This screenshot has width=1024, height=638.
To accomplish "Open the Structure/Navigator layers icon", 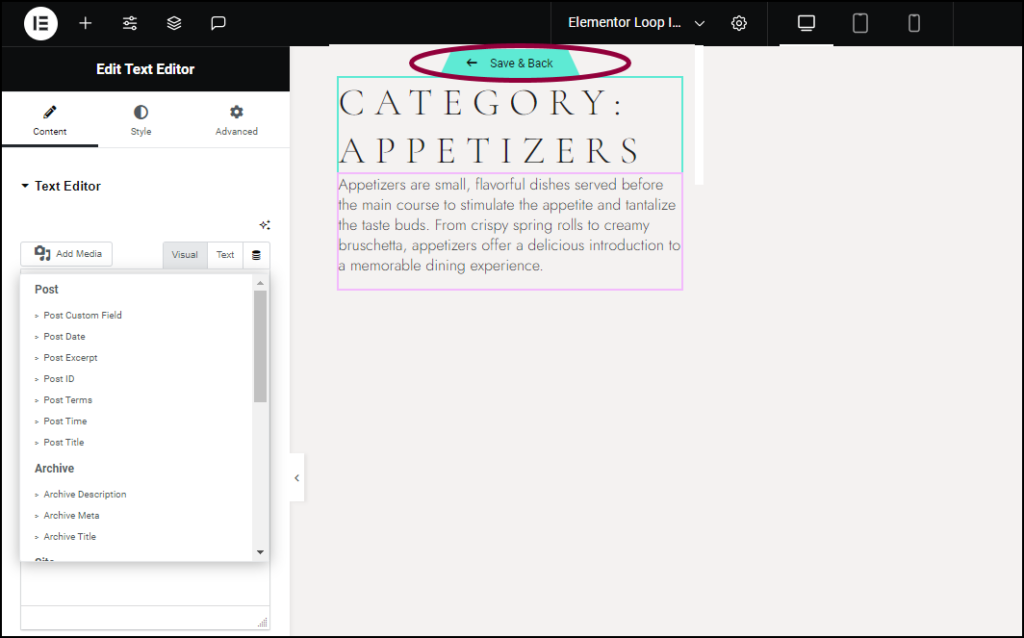I will click(x=174, y=23).
